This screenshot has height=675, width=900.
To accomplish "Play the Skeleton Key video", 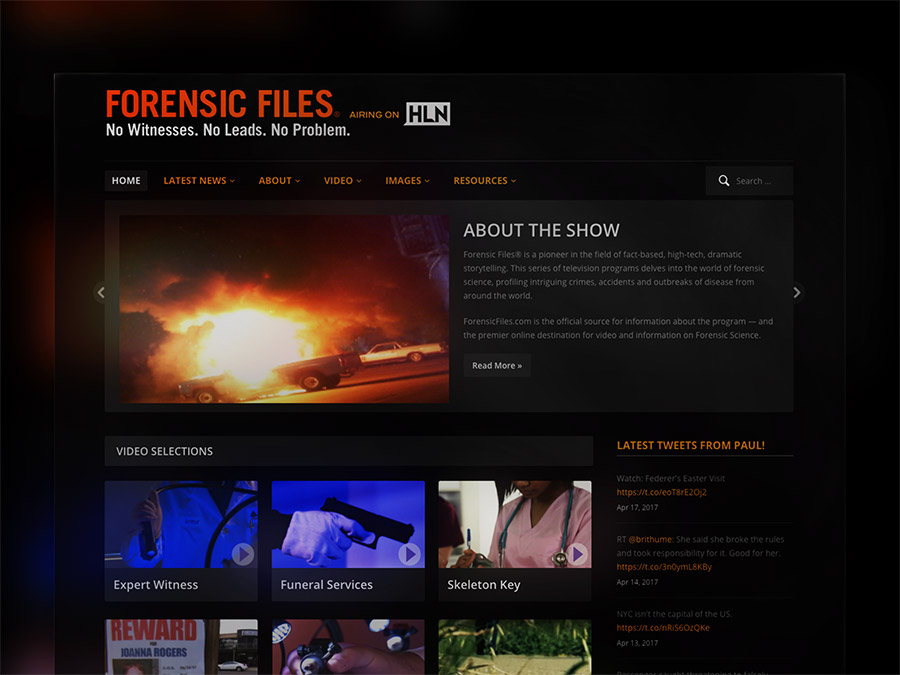I will point(576,554).
